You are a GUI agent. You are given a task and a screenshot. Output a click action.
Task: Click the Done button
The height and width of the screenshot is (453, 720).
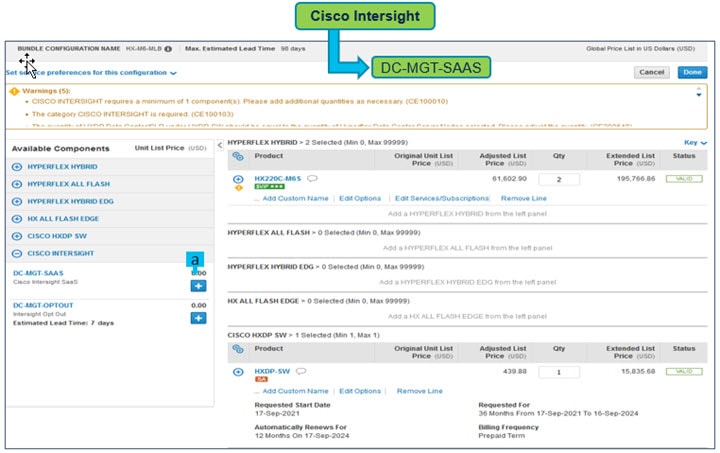tap(692, 72)
